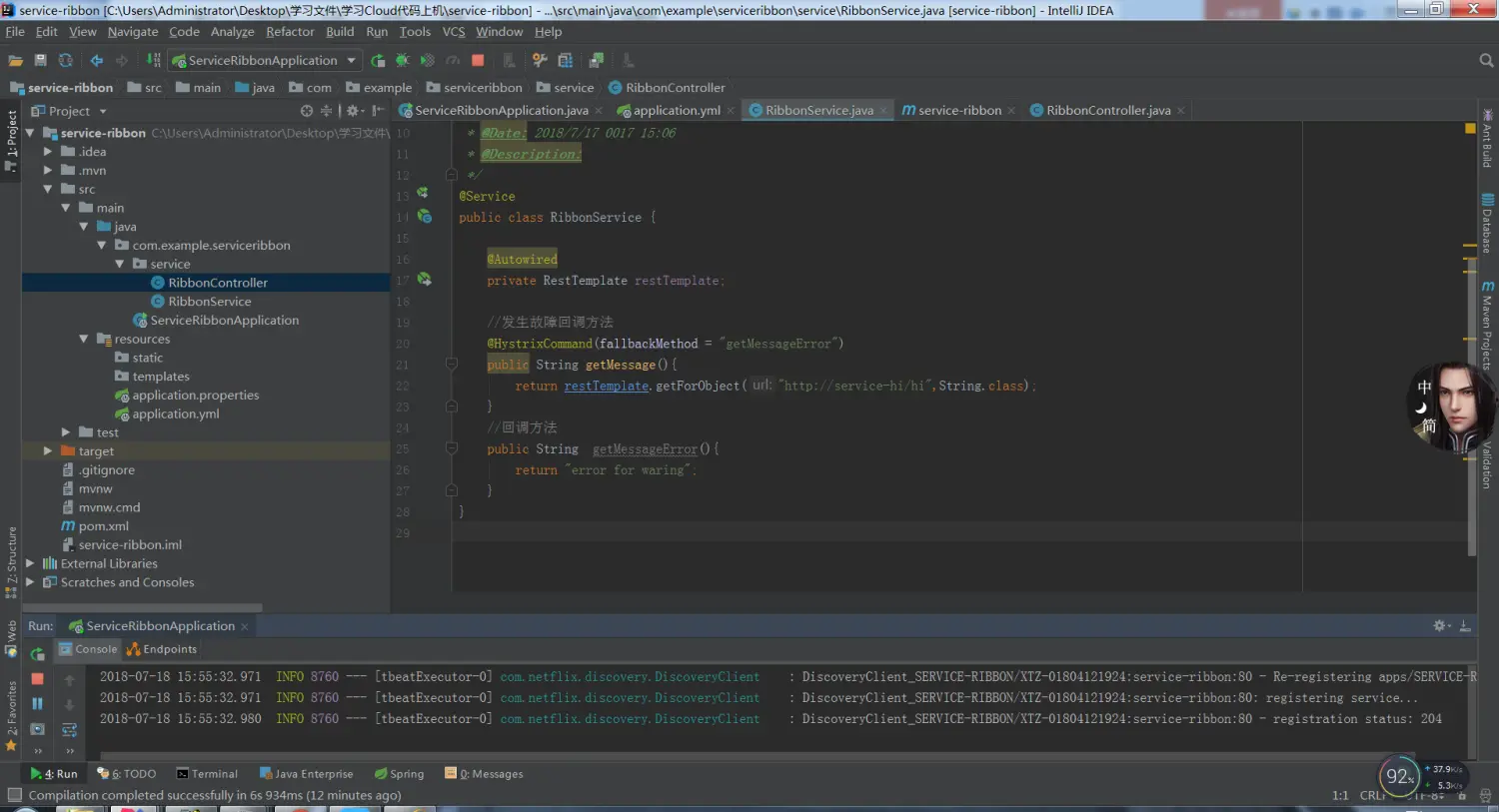Open Project panel settings gear
The width and height of the screenshot is (1499, 812).
[353, 111]
